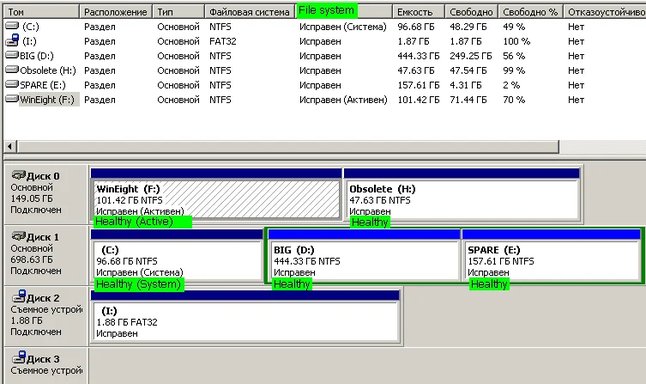646x384 pixels.
Task: Click the drive icon next to SPARE (E:)
Action: click(x=12, y=84)
